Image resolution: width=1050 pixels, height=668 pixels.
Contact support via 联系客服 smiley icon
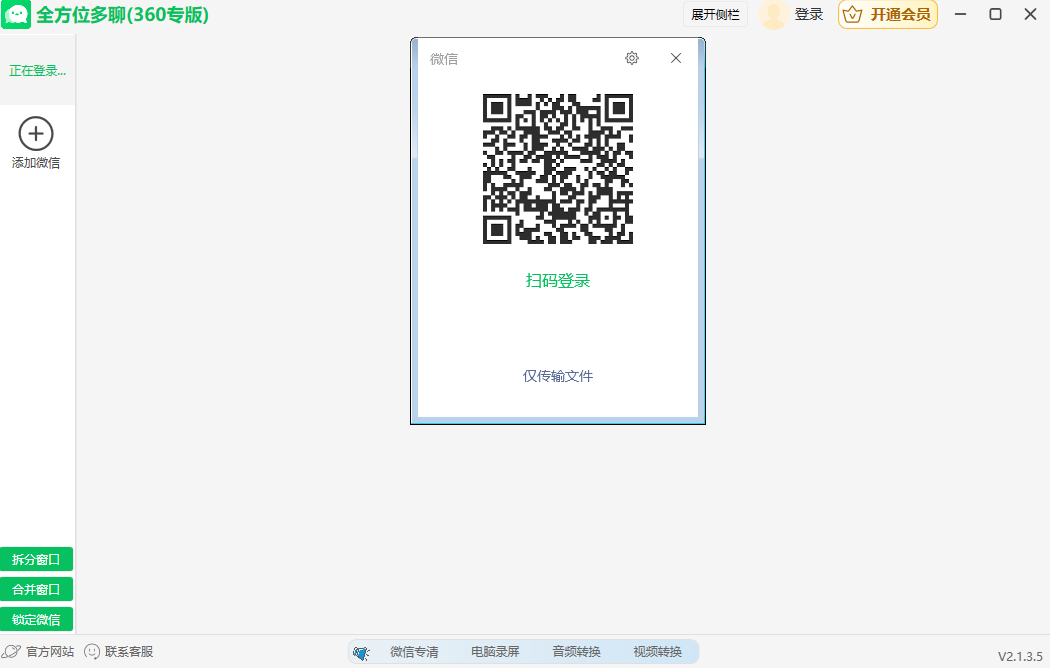pyautogui.click(x=92, y=651)
